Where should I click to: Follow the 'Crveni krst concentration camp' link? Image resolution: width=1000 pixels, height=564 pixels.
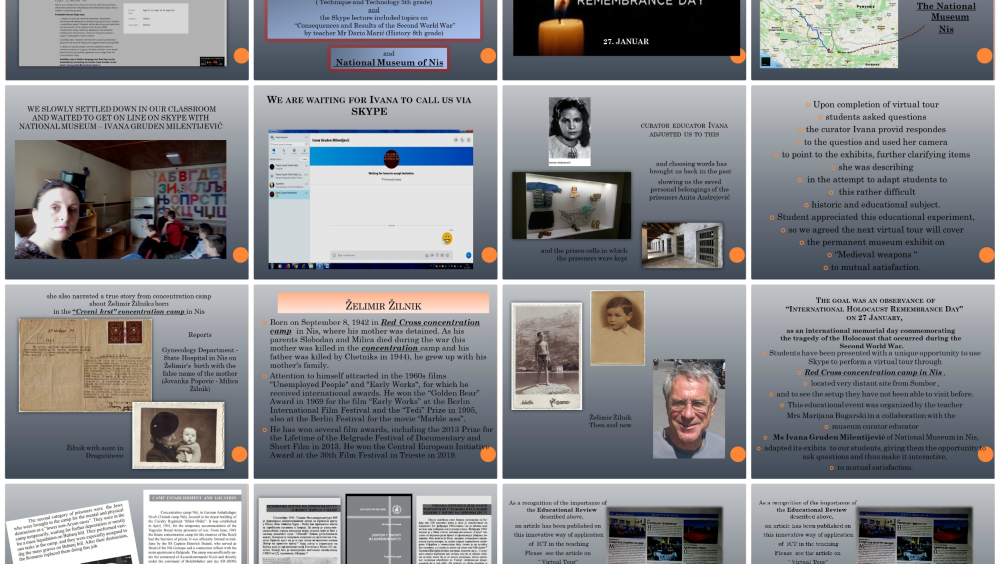point(131,312)
